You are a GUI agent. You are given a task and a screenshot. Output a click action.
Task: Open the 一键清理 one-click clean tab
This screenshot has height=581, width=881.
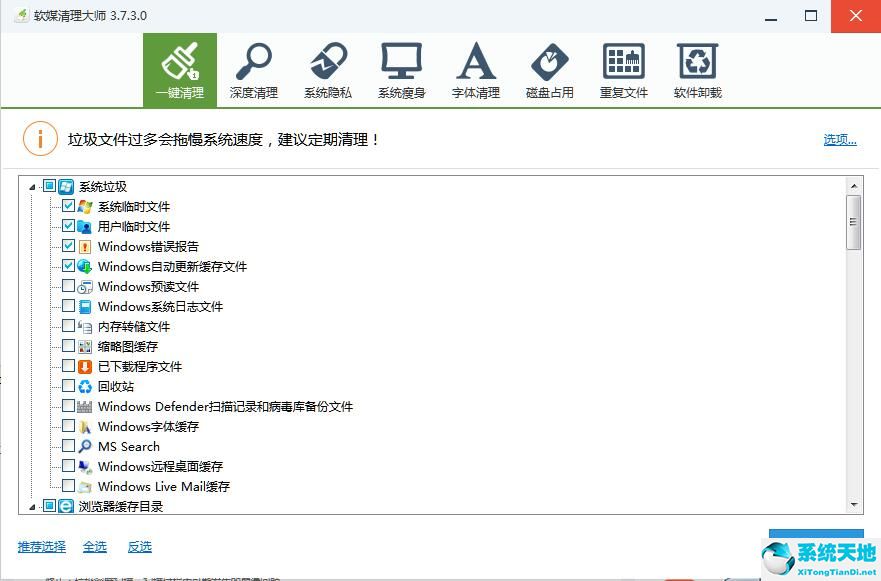[x=180, y=70]
